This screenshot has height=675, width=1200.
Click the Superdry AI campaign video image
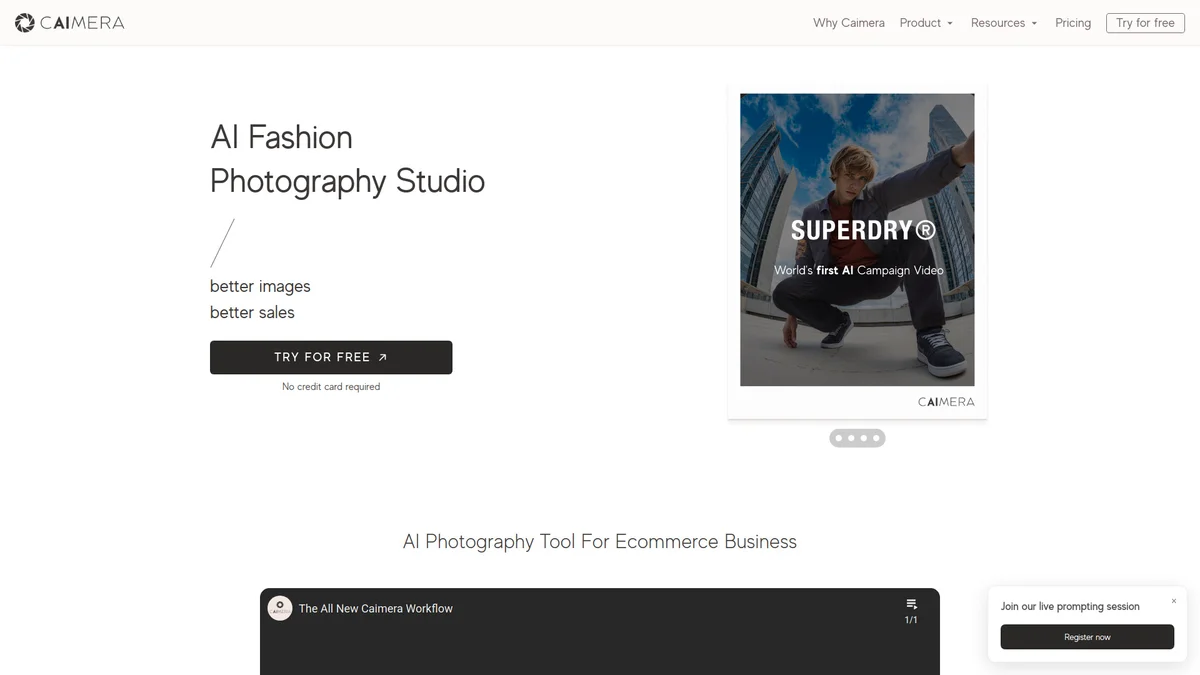857,240
